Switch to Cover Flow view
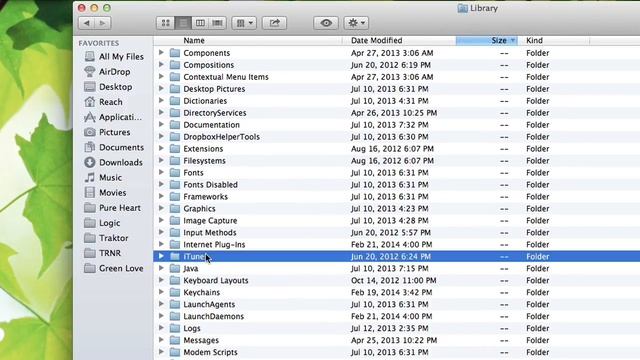 click(218, 23)
